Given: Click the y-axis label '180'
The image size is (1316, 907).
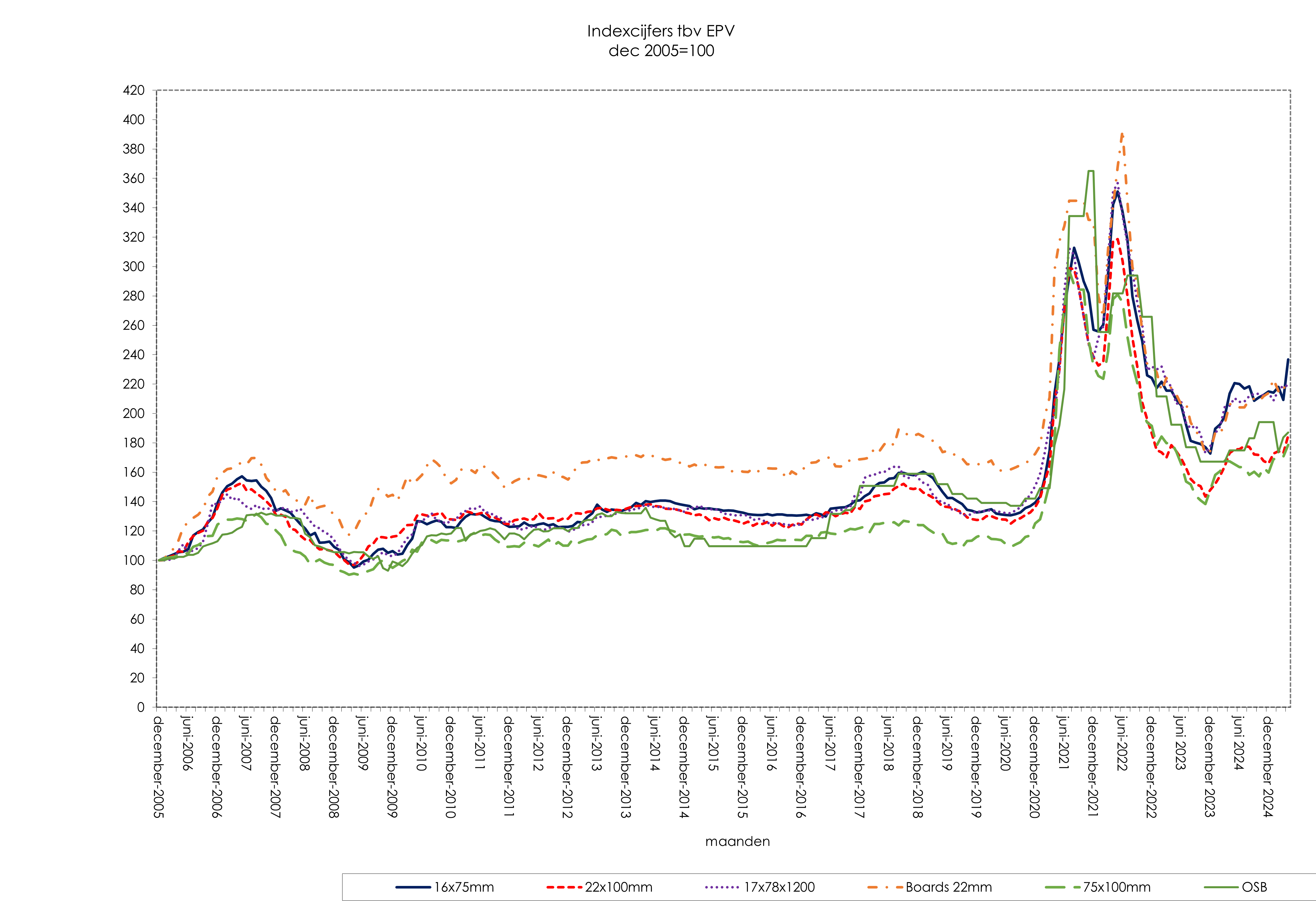Looking at the screenshot, I should coord(134,443).
